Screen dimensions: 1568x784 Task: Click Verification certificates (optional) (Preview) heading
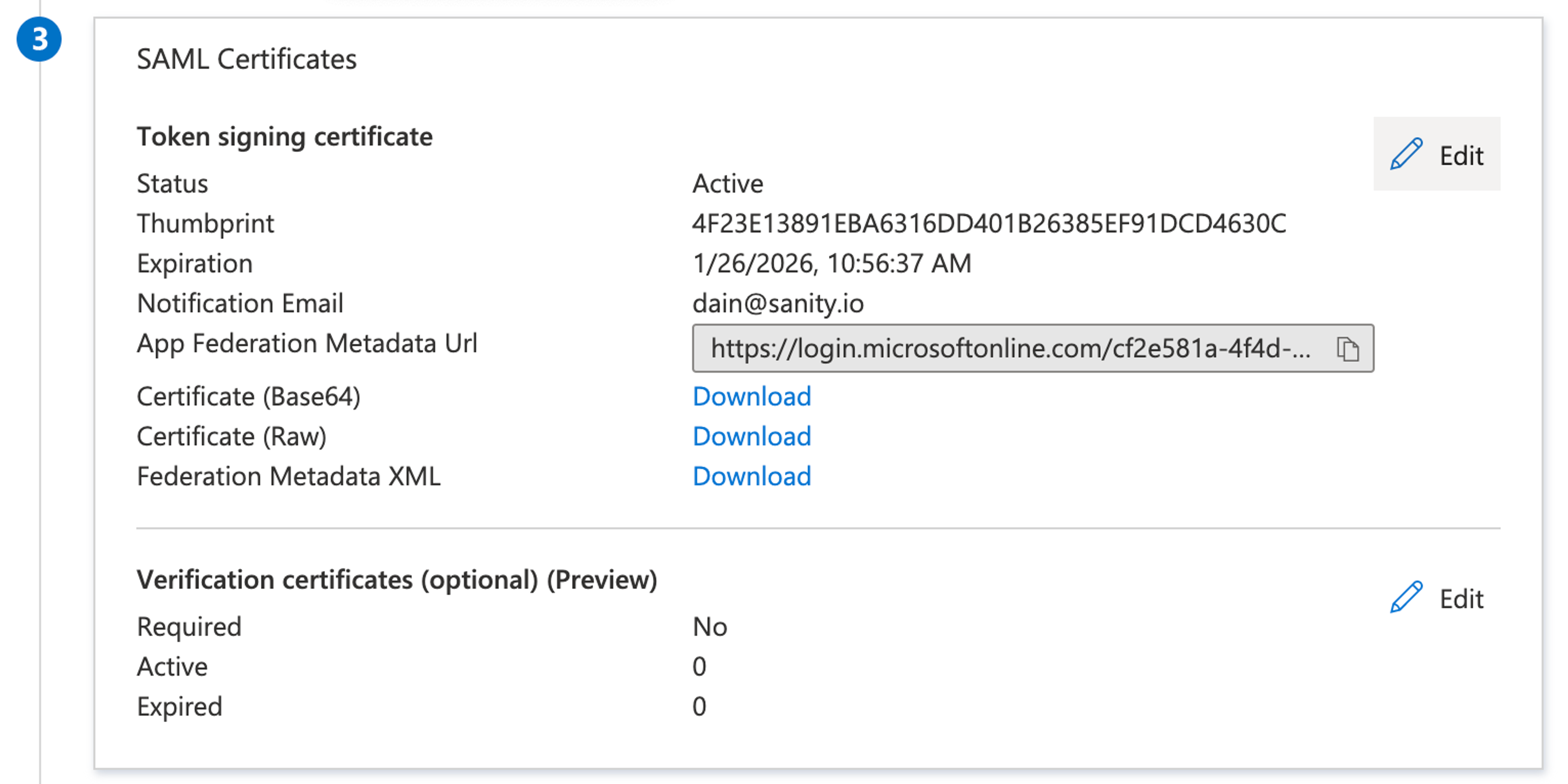coord(397,579)
